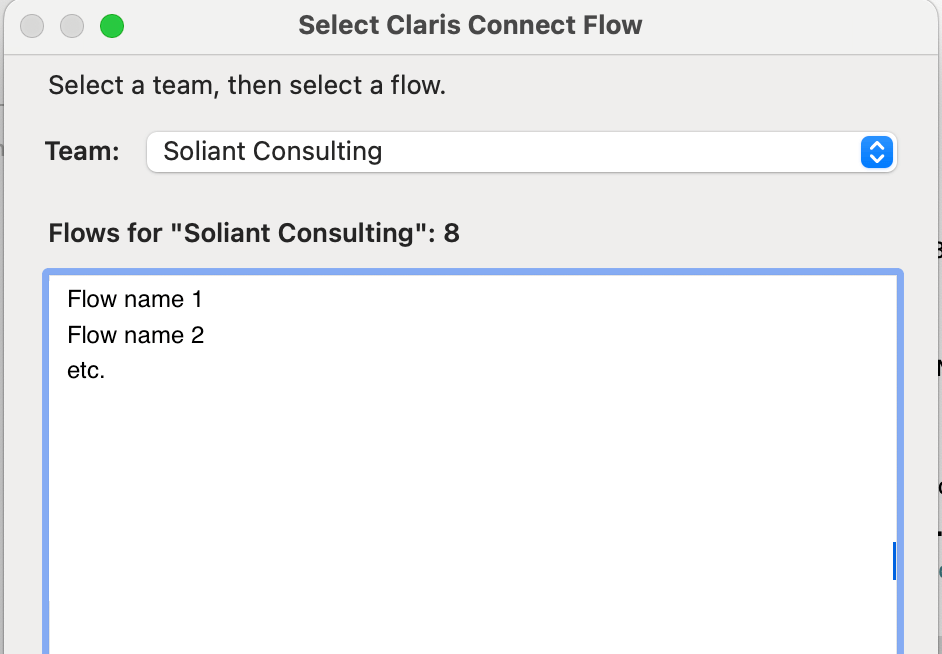Click the "Select a team, then select a flow" instruction
This screenshot has width=942, height=654.
click(247, 85)
